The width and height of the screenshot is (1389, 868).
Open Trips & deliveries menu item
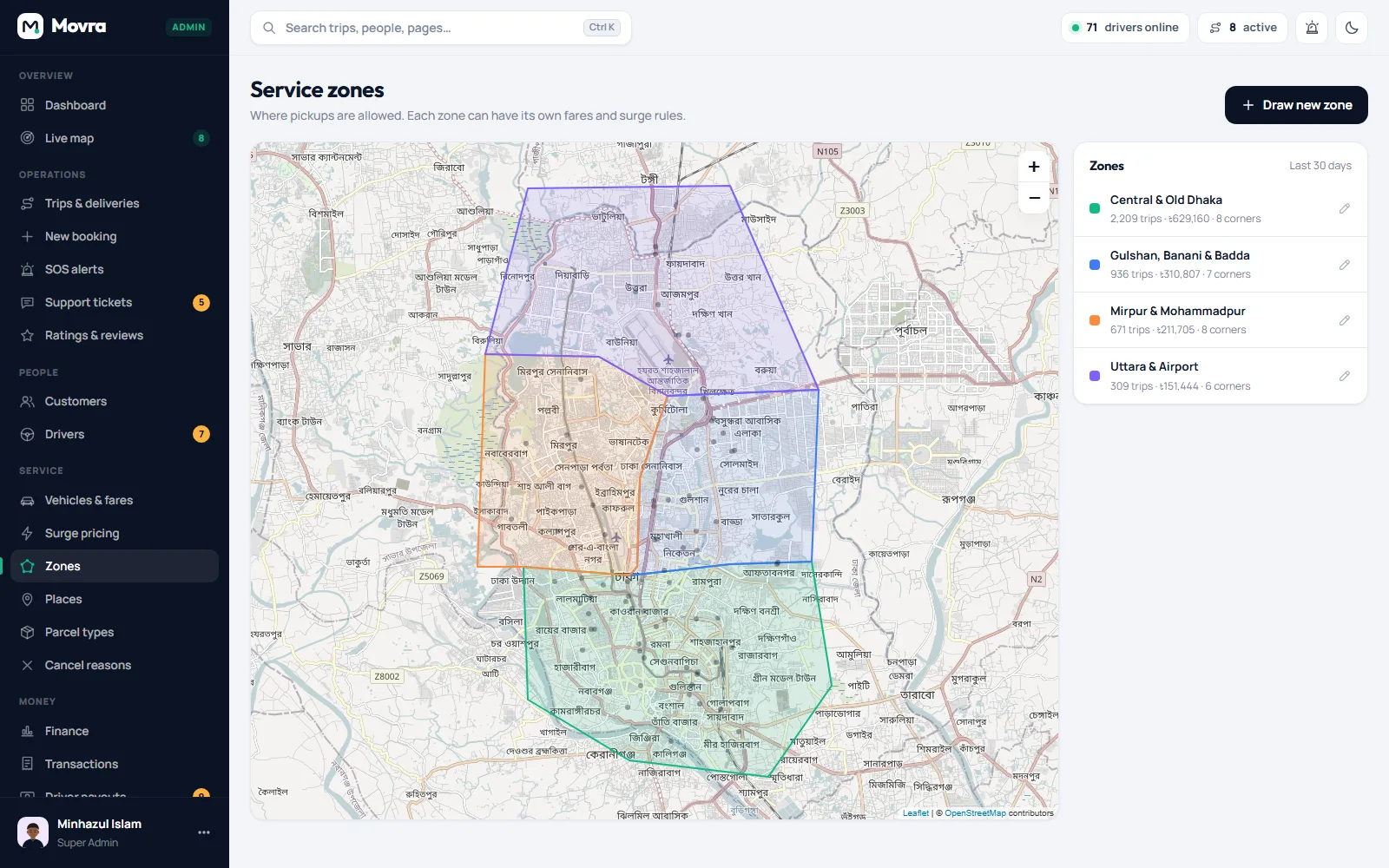(x=115, y=203)
